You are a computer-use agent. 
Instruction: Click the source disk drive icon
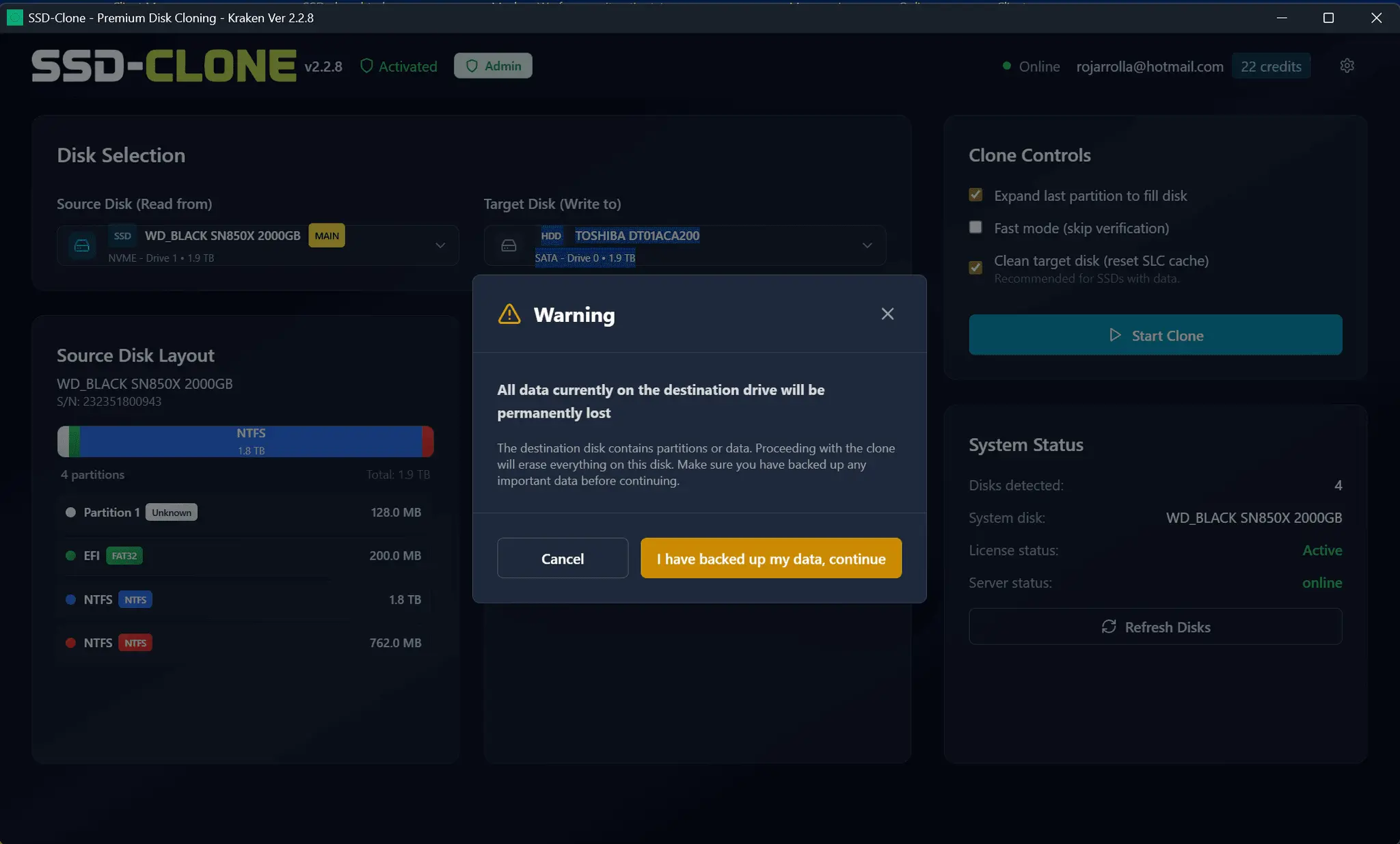[82, 245]
